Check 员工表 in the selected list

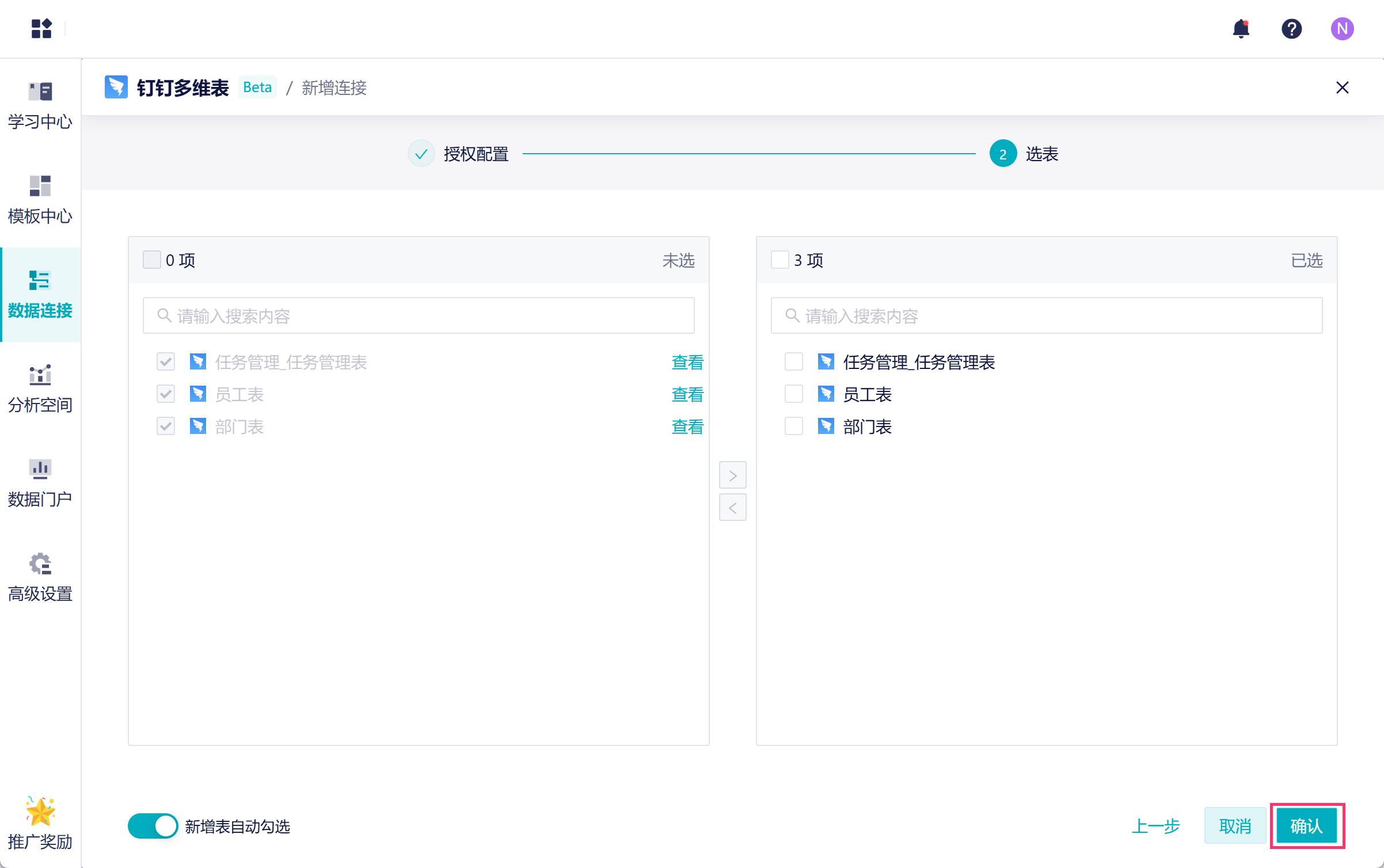(793, 394)
